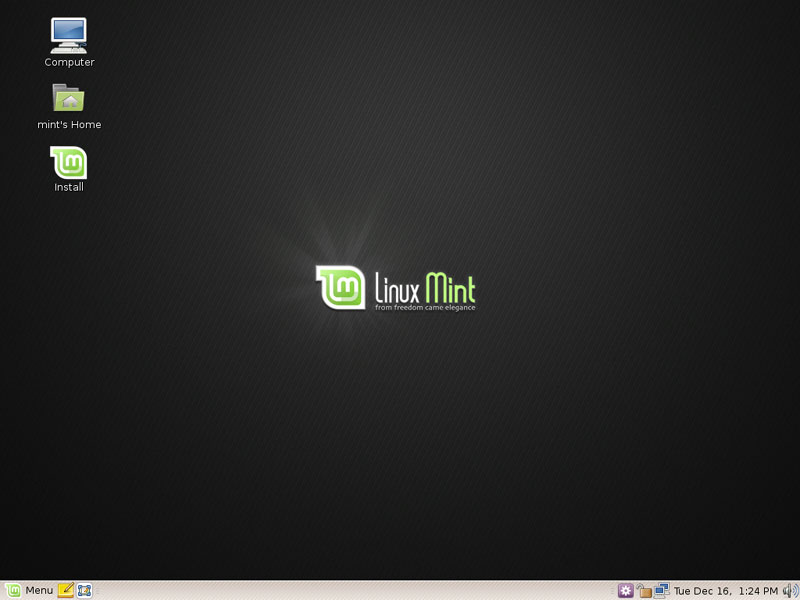The height and width of the screenshot is (600, 800).
Task: Select the 'Computer' icon label
Action: click(x=69, y=62)
